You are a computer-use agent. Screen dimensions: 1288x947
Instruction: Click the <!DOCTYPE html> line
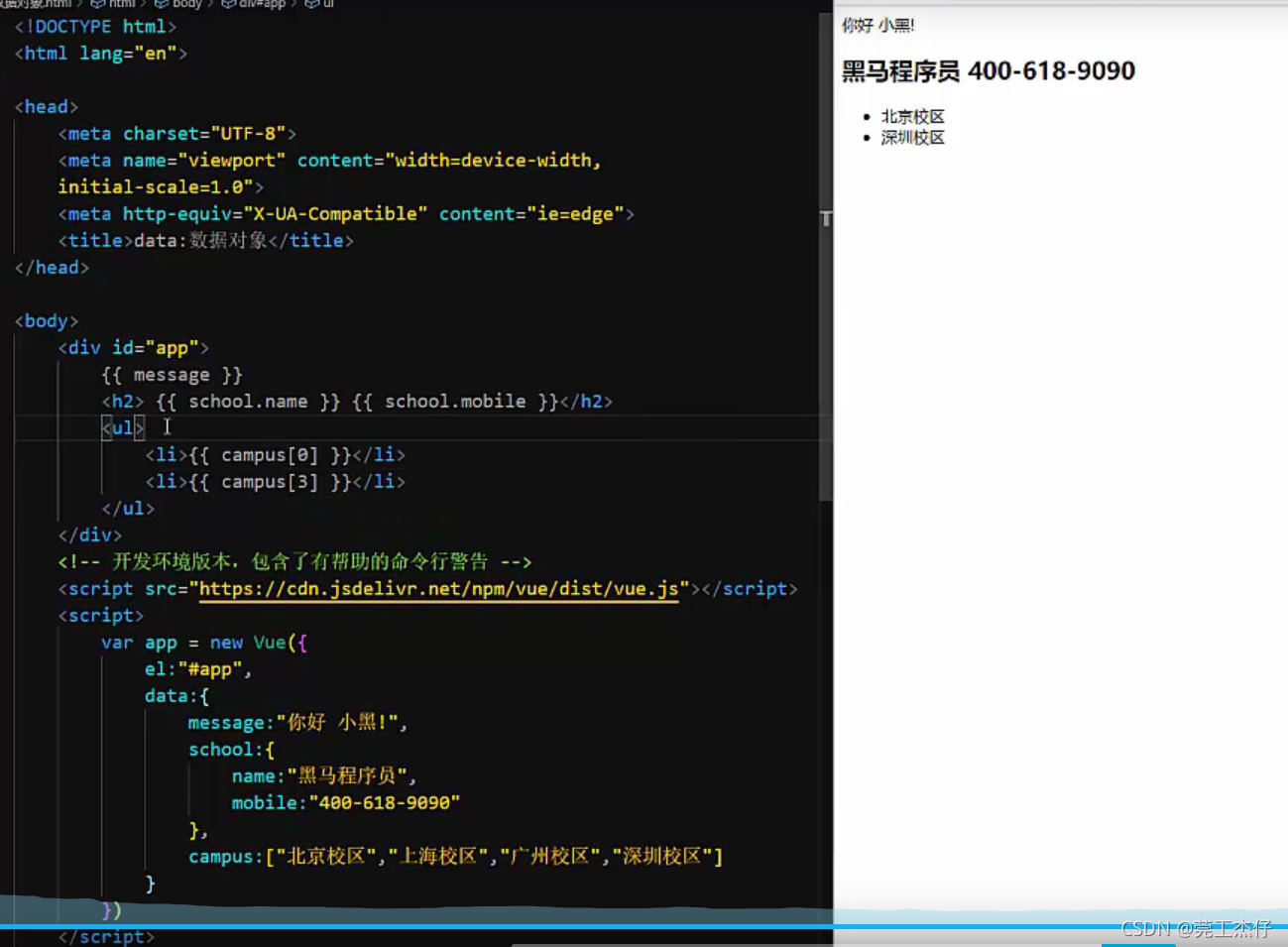[x=96, y=27]
